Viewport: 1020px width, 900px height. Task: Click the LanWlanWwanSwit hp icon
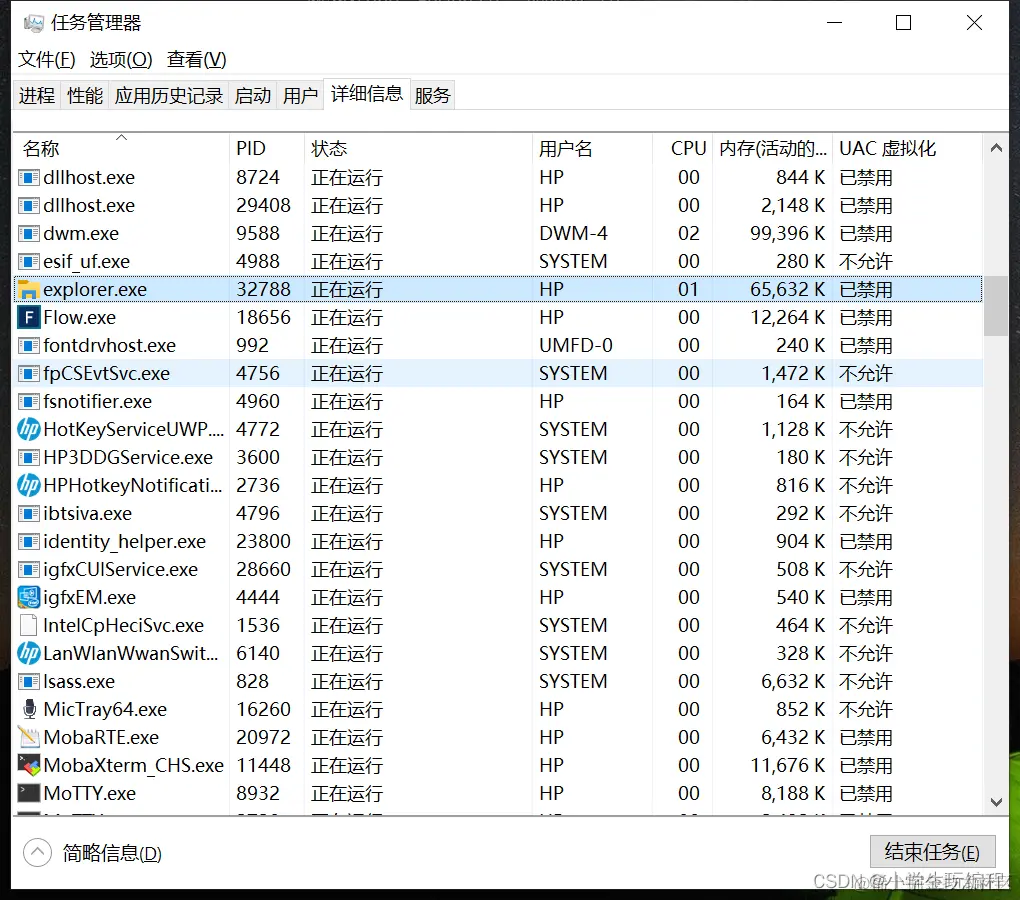click(x=28, y=653)
